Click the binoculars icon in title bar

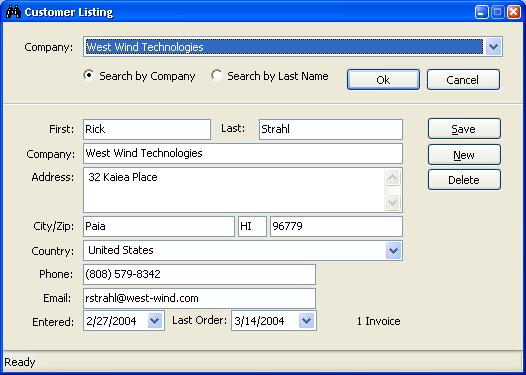point(13,12)
